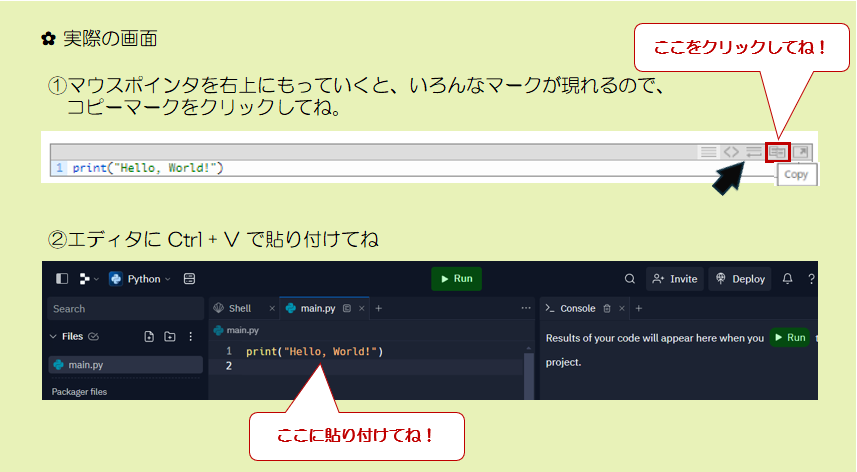The image size is (857, 472).
Task: Collapse the Files section chevron
Action: tap(53, 337)
